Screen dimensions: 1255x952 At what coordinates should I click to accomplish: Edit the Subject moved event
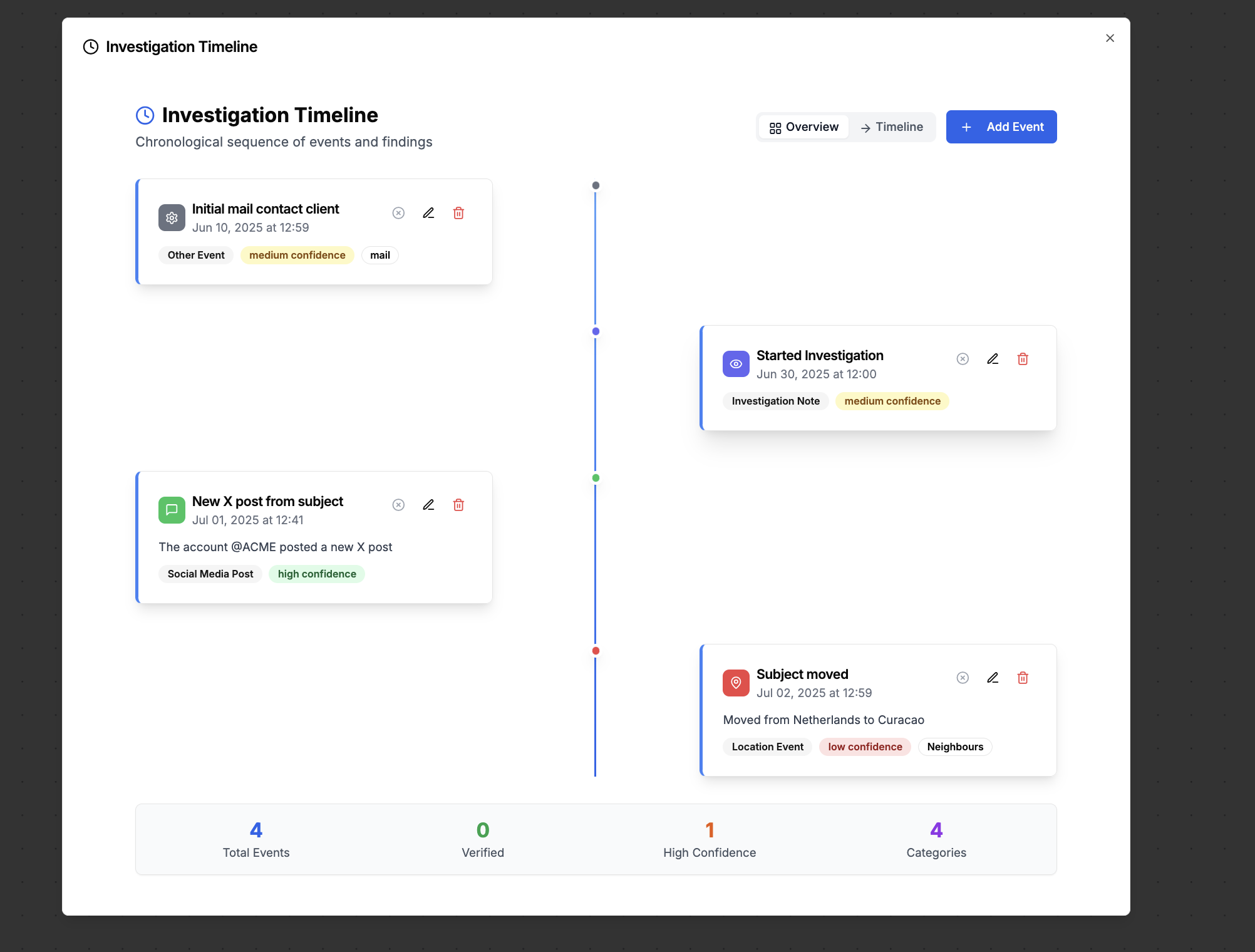(993, 678)
